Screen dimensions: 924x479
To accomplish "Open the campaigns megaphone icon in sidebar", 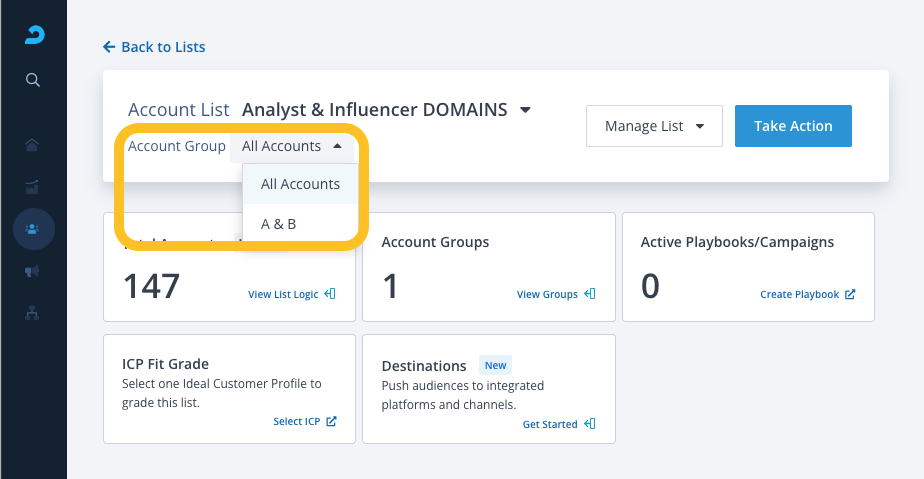I will (32, 271).
